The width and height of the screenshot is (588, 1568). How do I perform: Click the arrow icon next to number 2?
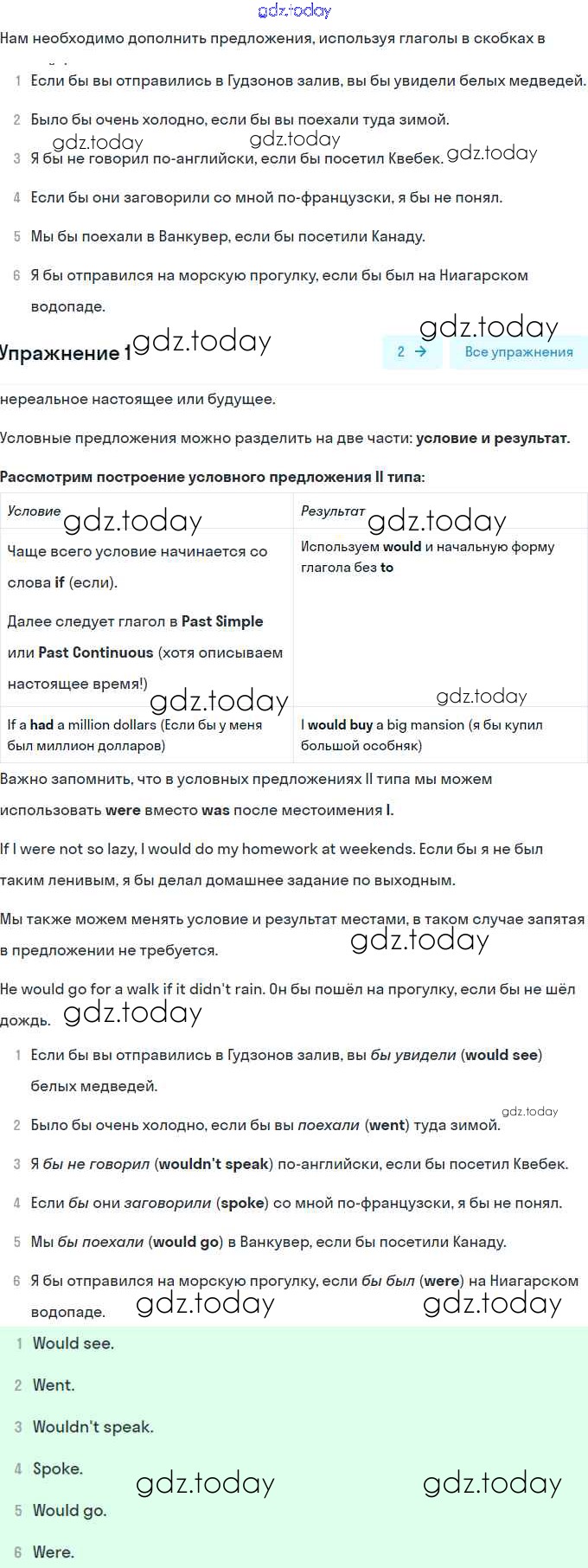tap(421, 352)
